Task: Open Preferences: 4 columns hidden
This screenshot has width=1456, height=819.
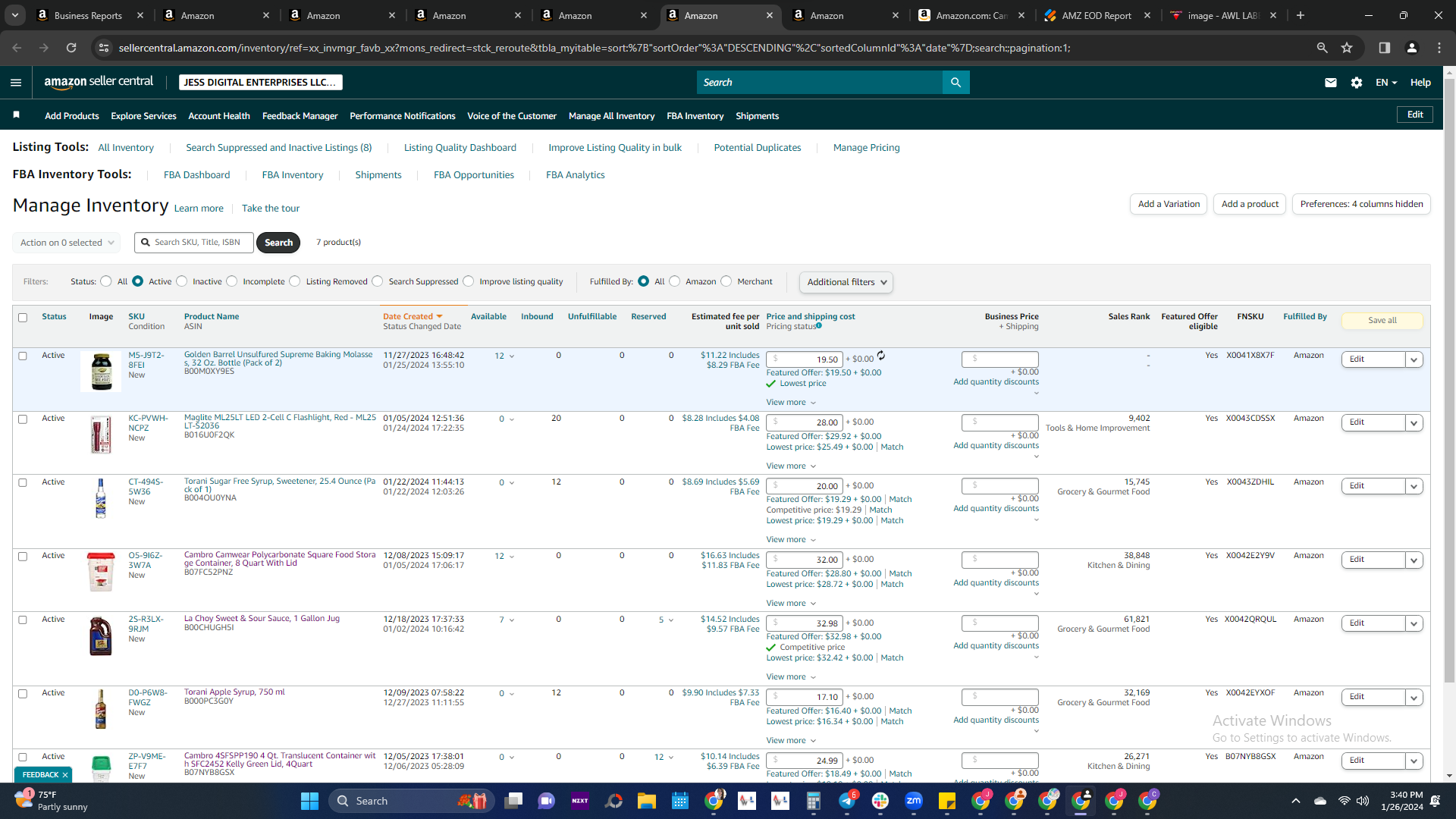Action: pyautogui.click(x=1361, y=204)
